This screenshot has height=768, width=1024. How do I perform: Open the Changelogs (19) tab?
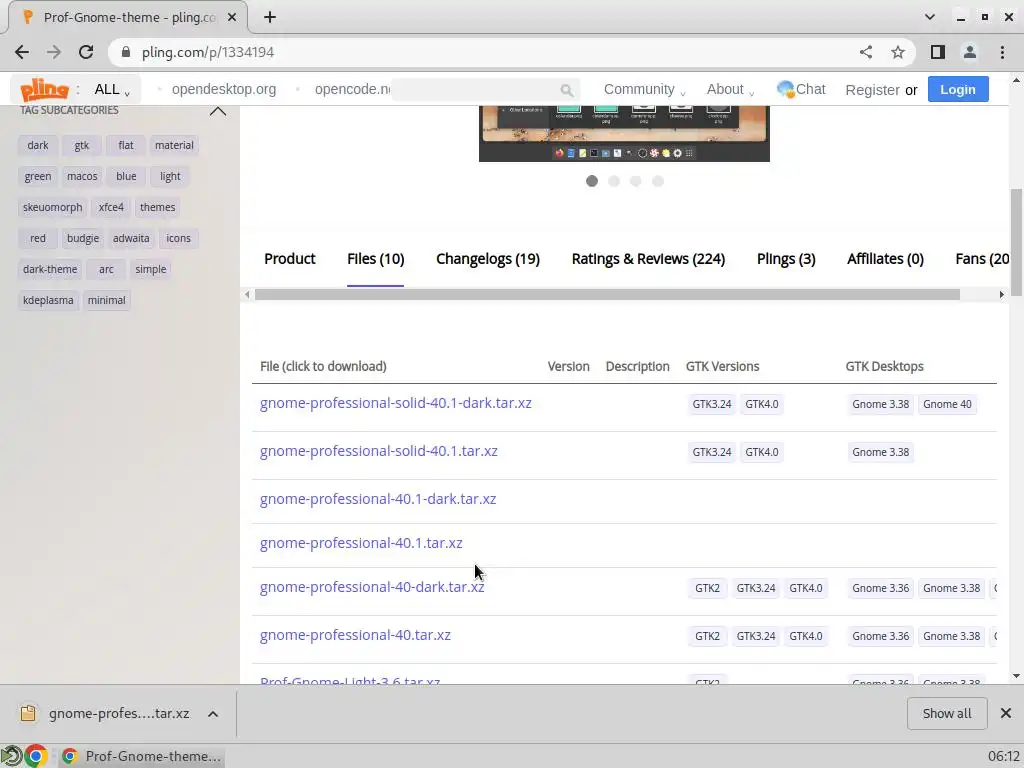point(488,259)
